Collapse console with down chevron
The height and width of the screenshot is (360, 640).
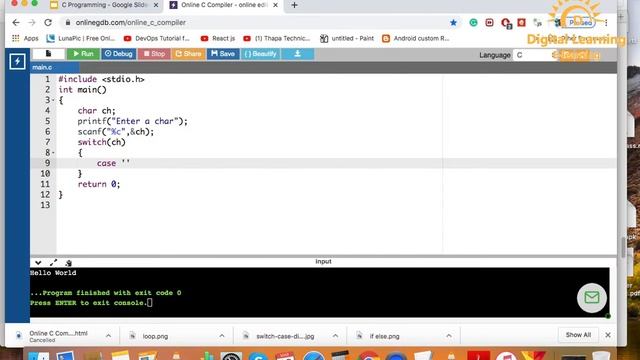click(38, 263)
